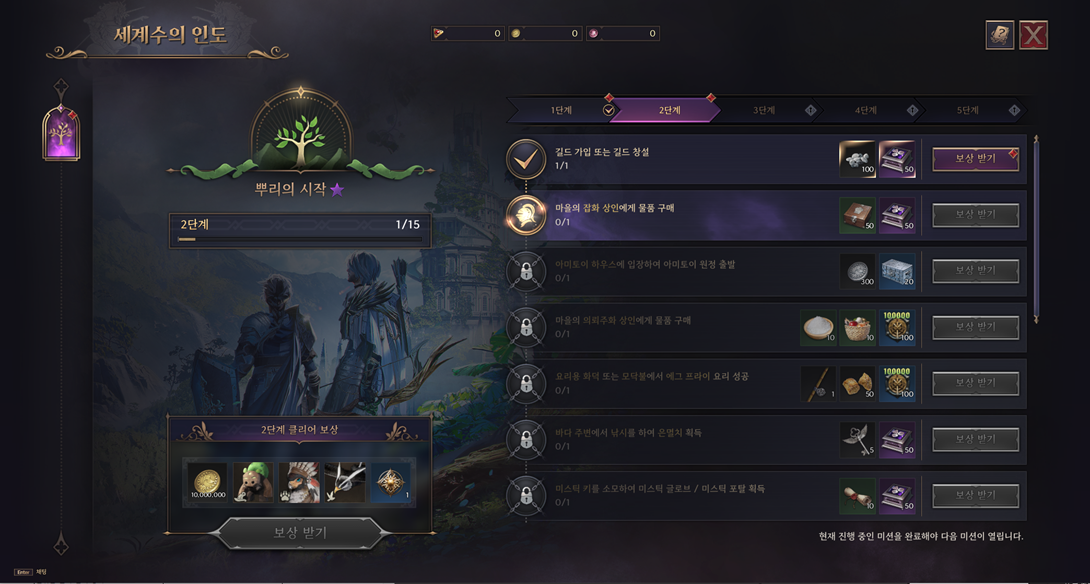
Task: Click the 2단계 progress bar 1/15
Action: (300, 231)
